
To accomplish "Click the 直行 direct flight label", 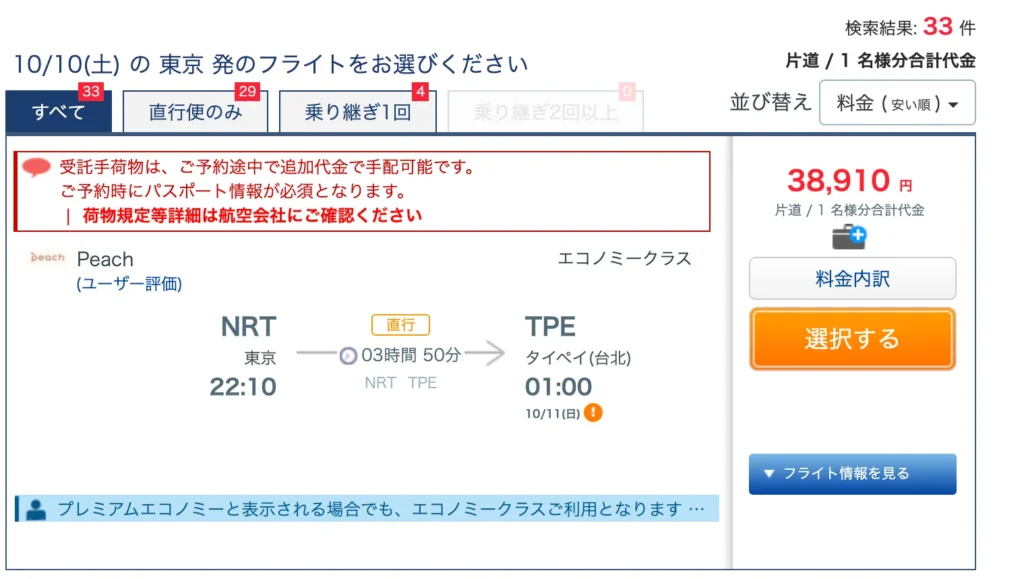I will click(x=400, y=324).
